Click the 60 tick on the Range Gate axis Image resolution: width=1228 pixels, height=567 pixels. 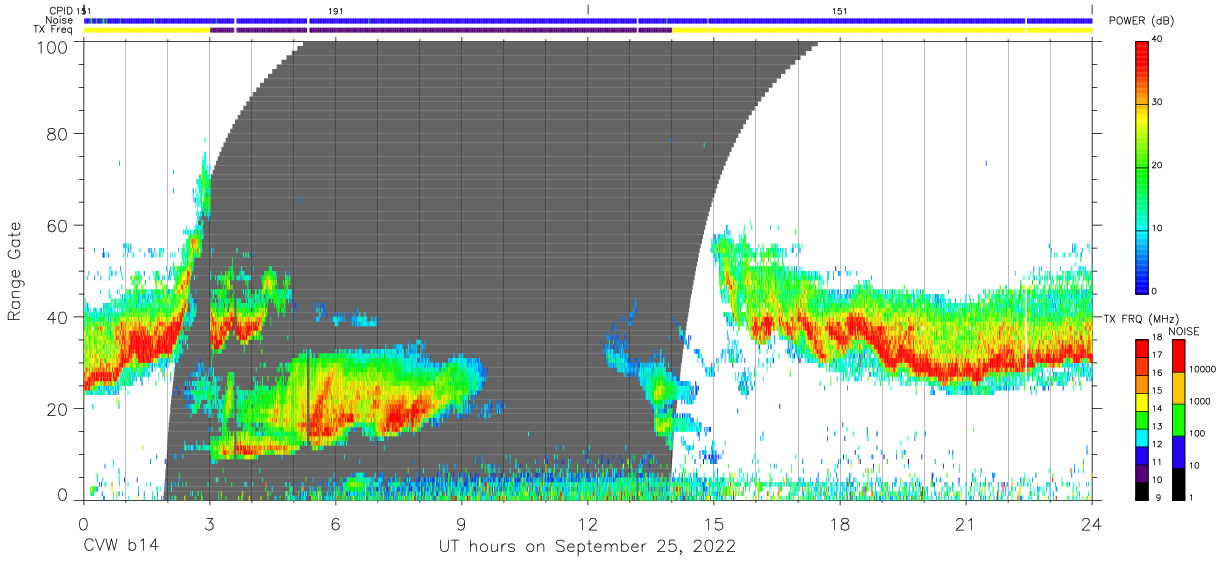click(59, 225)
